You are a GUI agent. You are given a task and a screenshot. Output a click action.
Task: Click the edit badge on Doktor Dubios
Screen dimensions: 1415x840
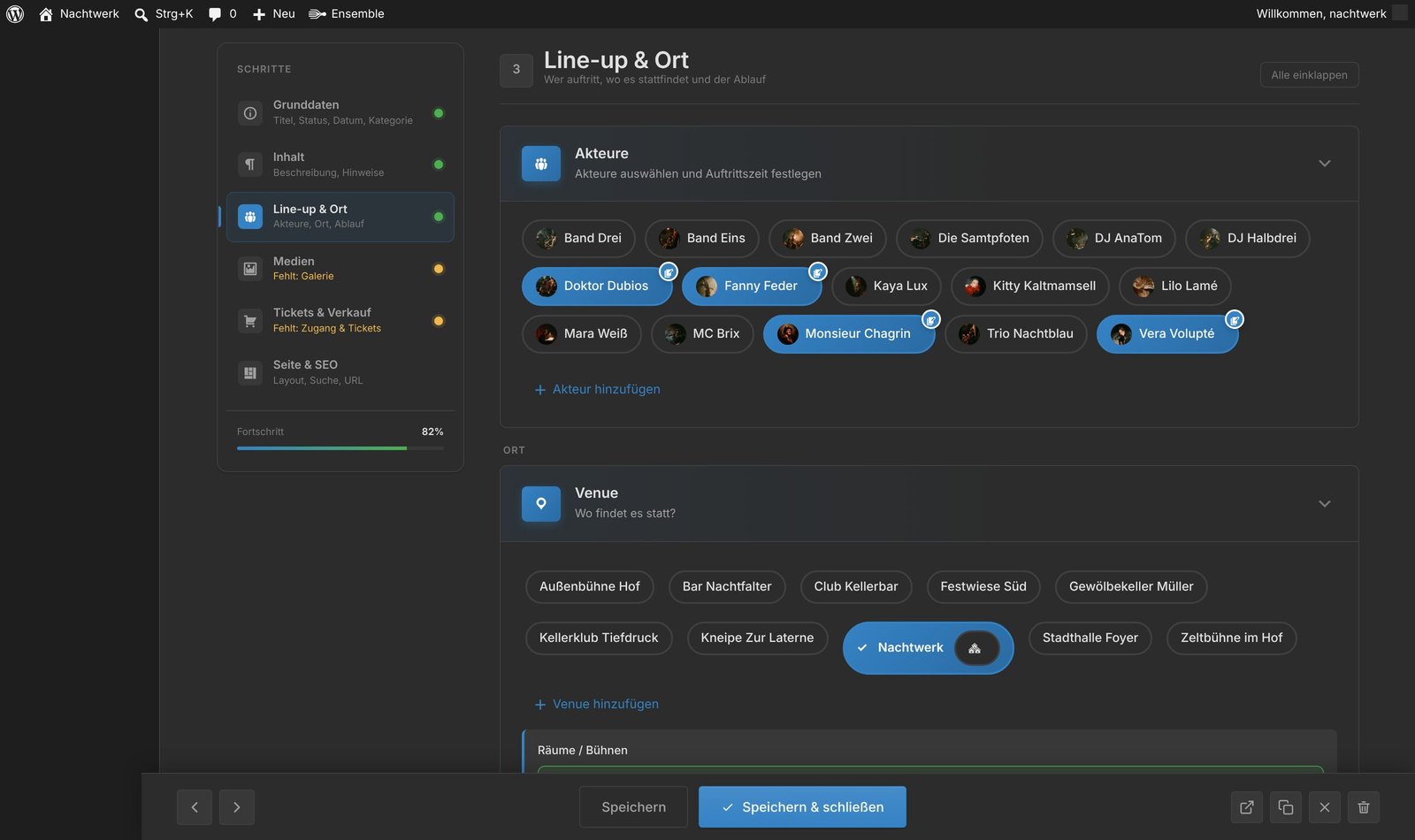(x=669, y=272)
